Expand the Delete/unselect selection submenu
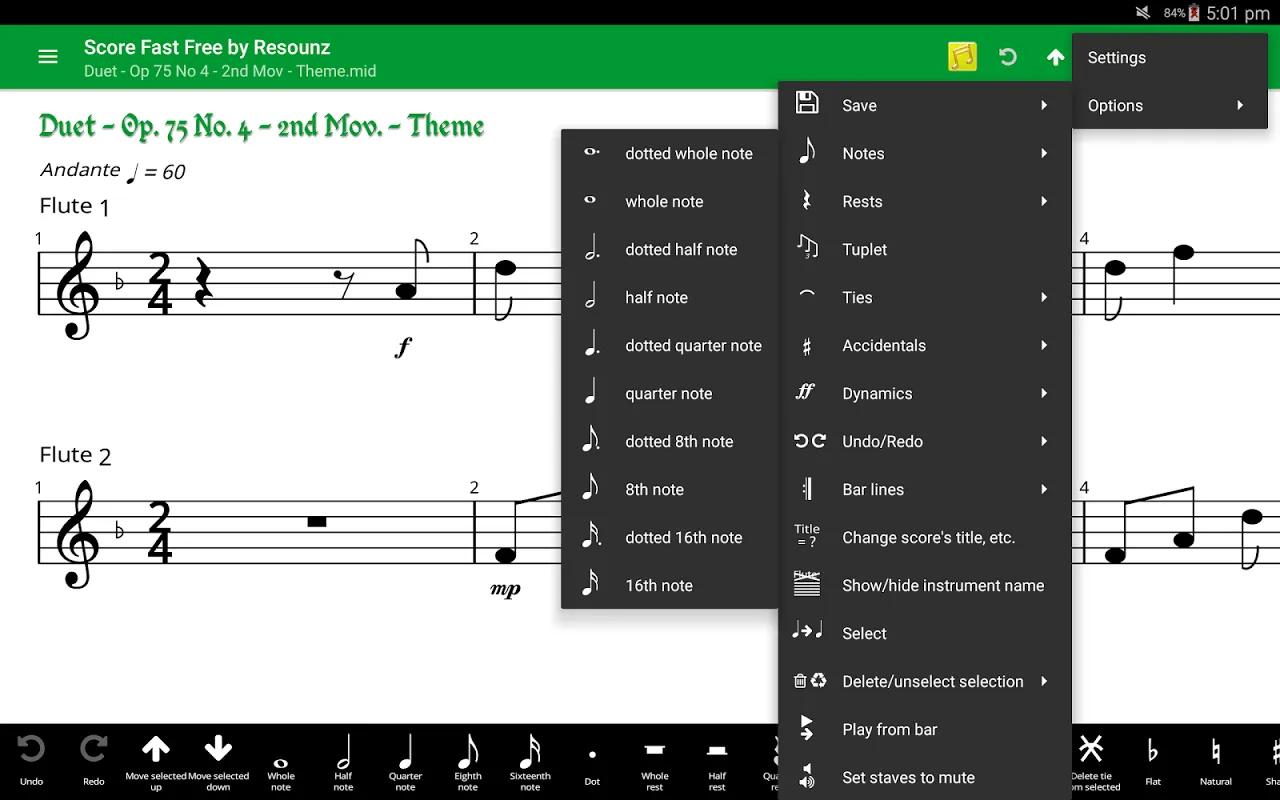Screen dimensions: 1280x800 (x=925, y=681)
